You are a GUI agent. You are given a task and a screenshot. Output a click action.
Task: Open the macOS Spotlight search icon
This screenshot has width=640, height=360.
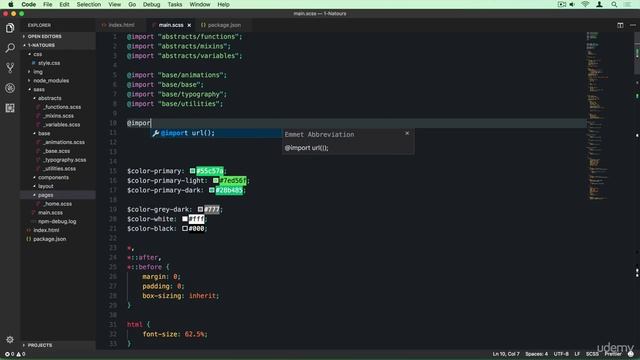coord(614,4)
